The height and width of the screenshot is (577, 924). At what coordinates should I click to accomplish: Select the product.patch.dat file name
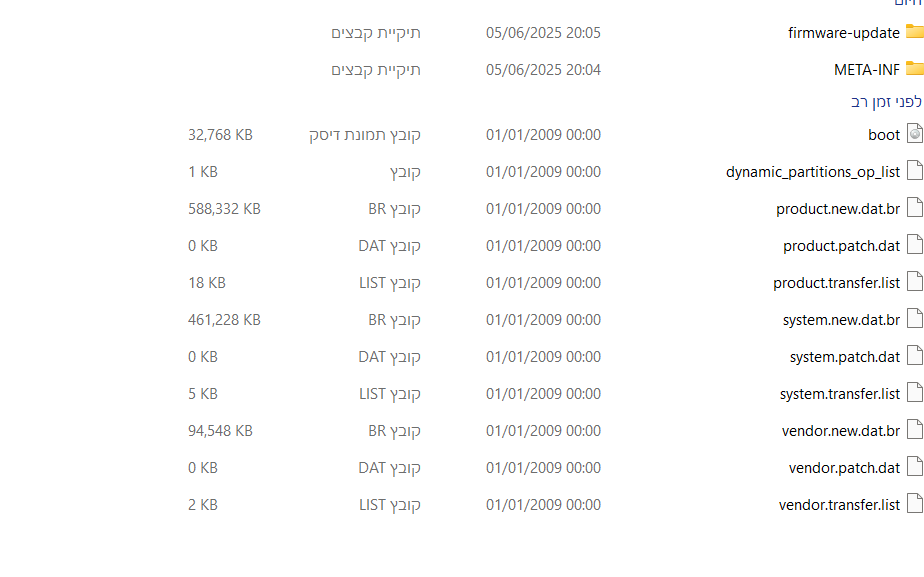(x=841, y=246)
